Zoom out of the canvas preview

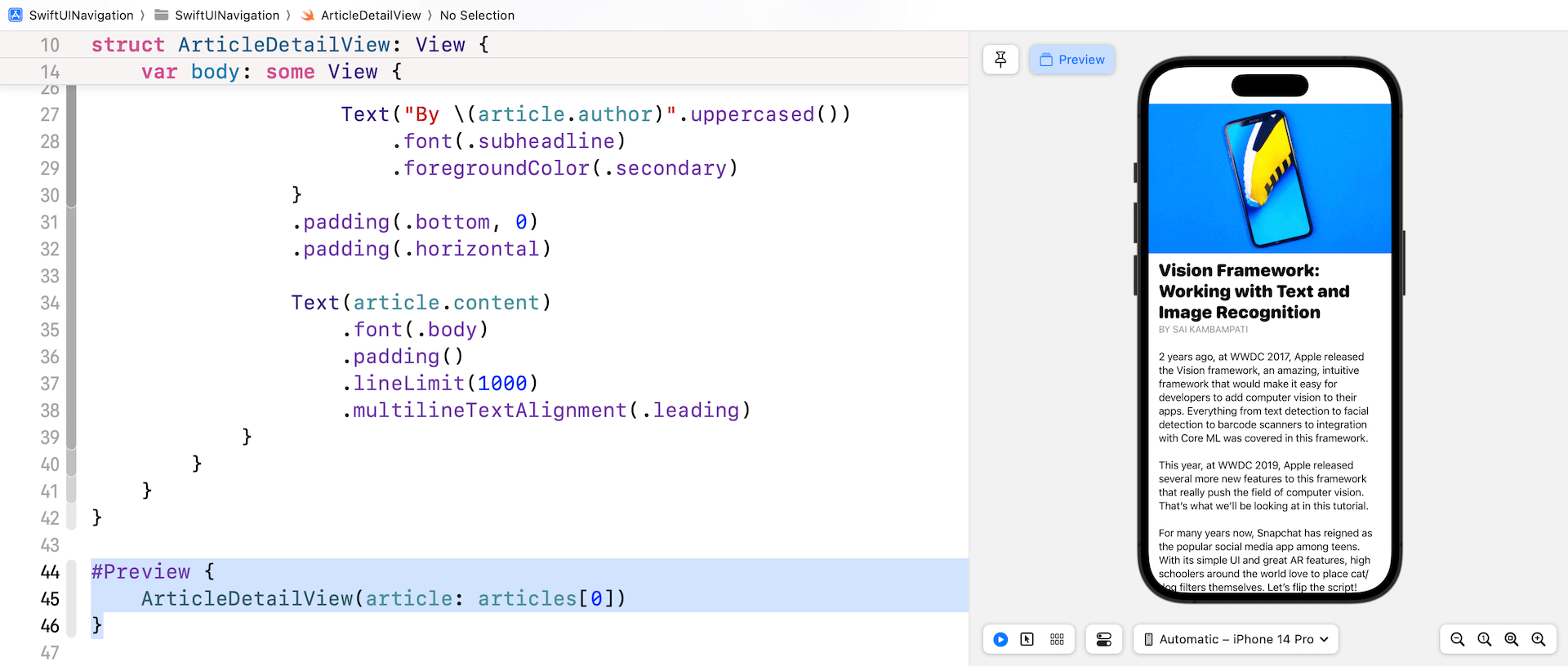tap(1458, 640)
